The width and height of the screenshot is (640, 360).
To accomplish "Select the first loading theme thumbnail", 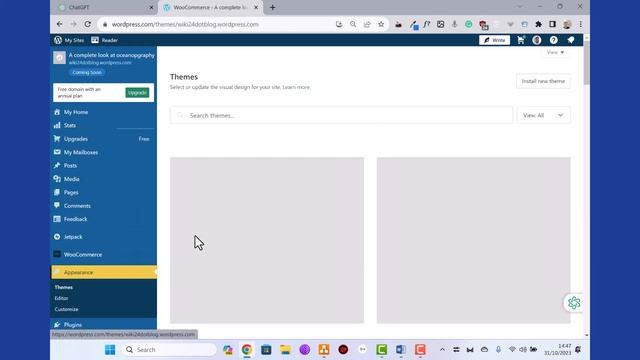I will [x=267, y=240].
